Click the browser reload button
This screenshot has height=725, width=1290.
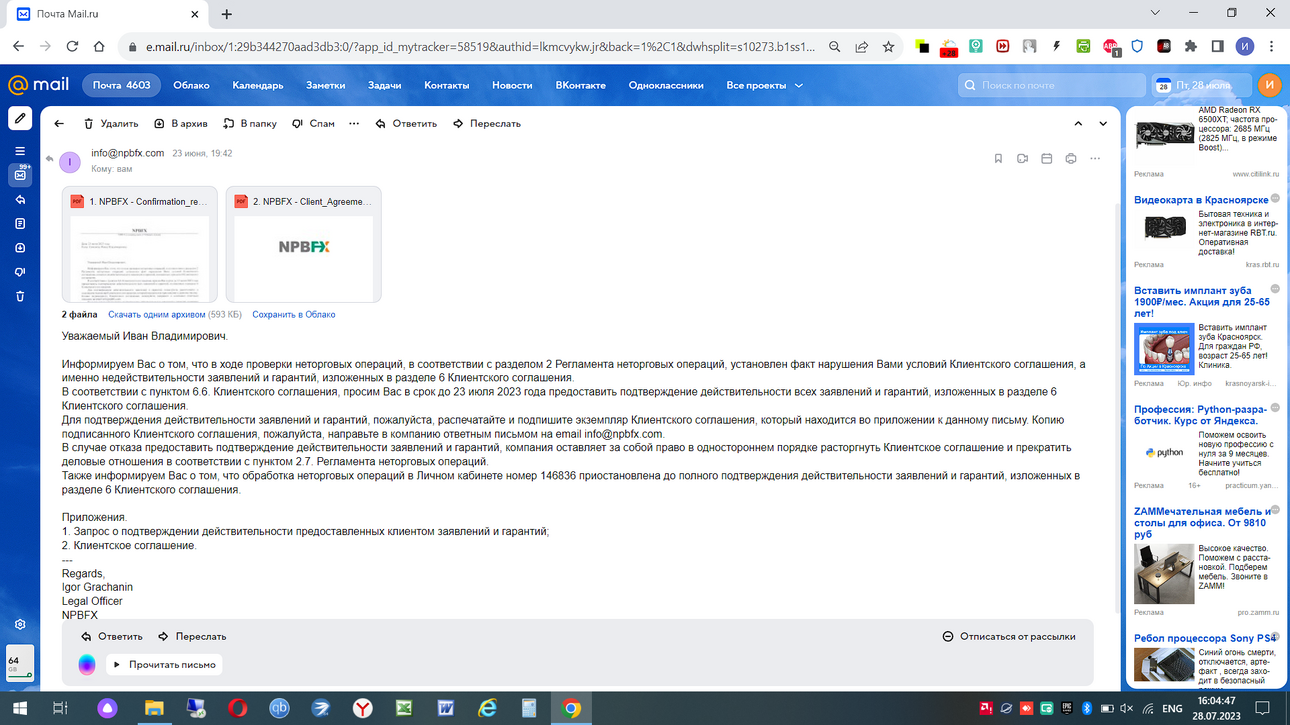(x=72, y=47)
